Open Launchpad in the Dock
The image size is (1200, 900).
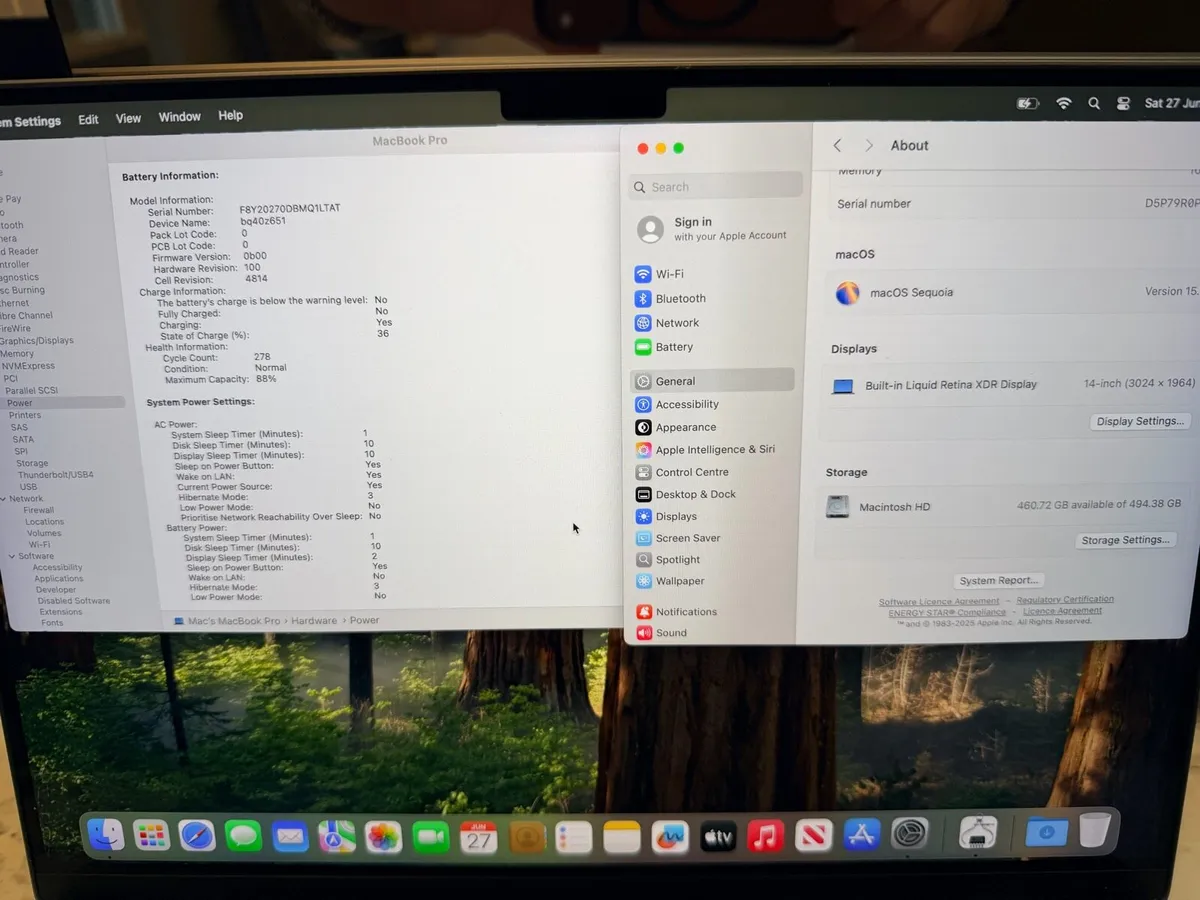(x=151, y=835)
